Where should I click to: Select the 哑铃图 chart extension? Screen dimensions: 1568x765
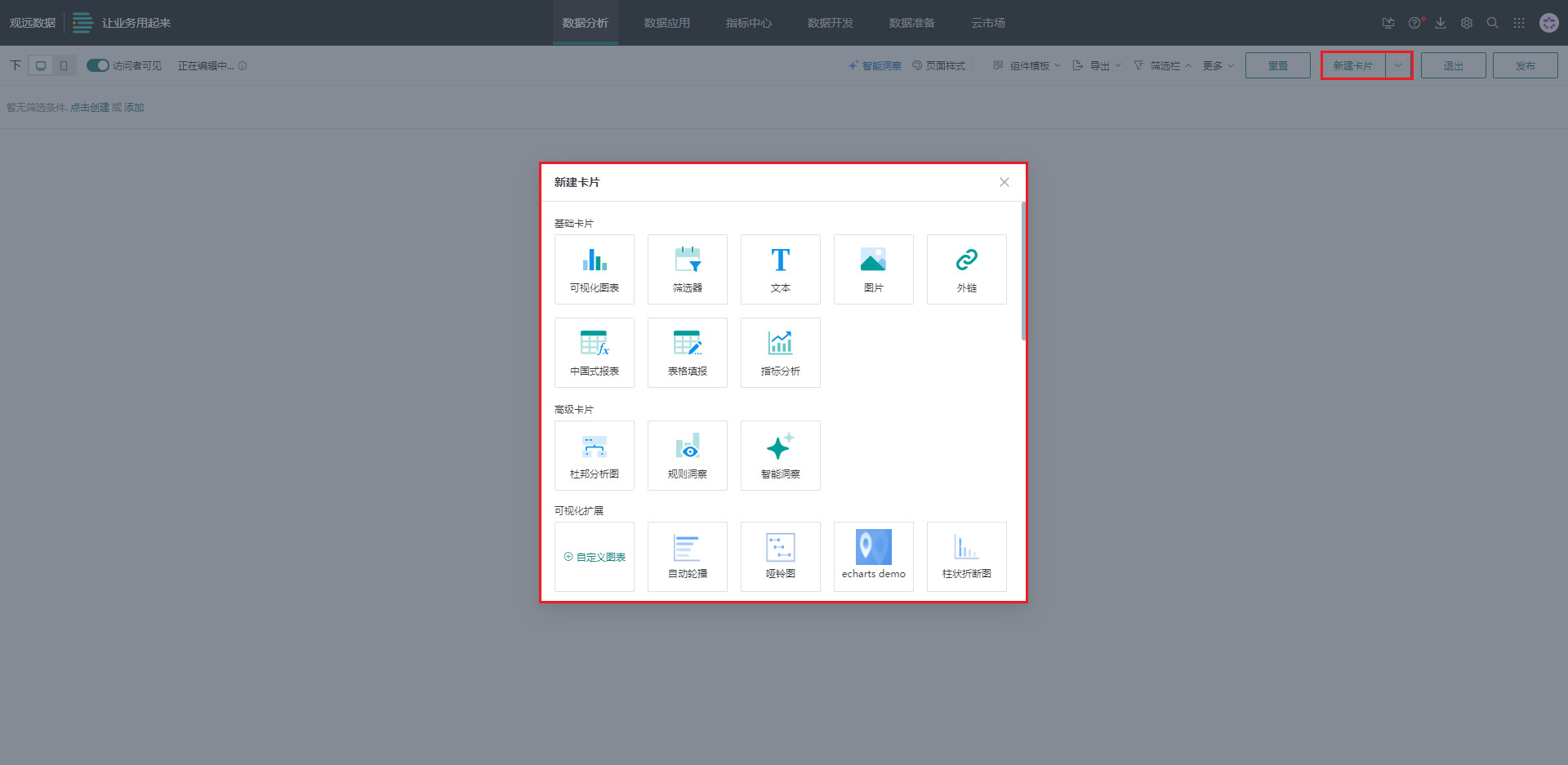point(780,557)
